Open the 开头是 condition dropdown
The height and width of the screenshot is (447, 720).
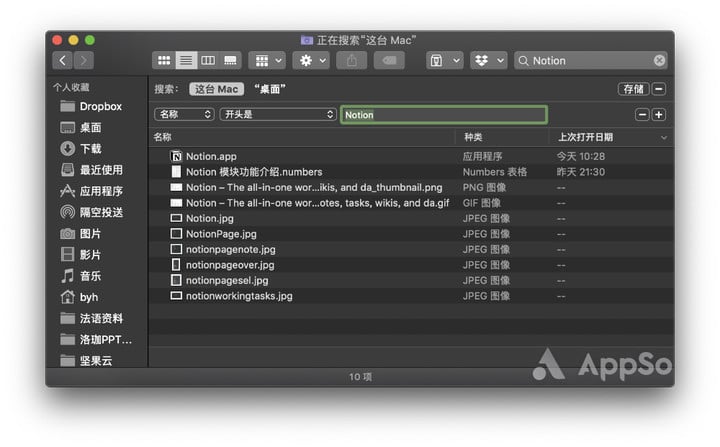[278, 114]
